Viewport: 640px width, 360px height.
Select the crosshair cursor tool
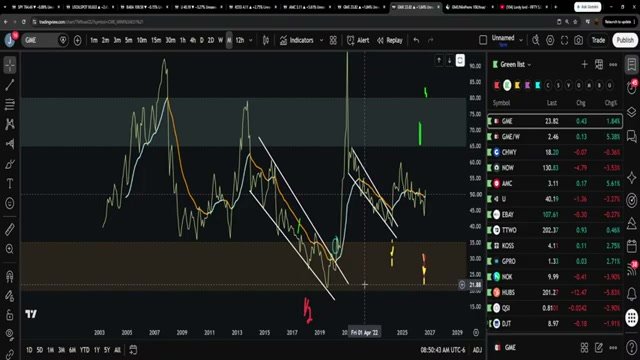point(10,65)
